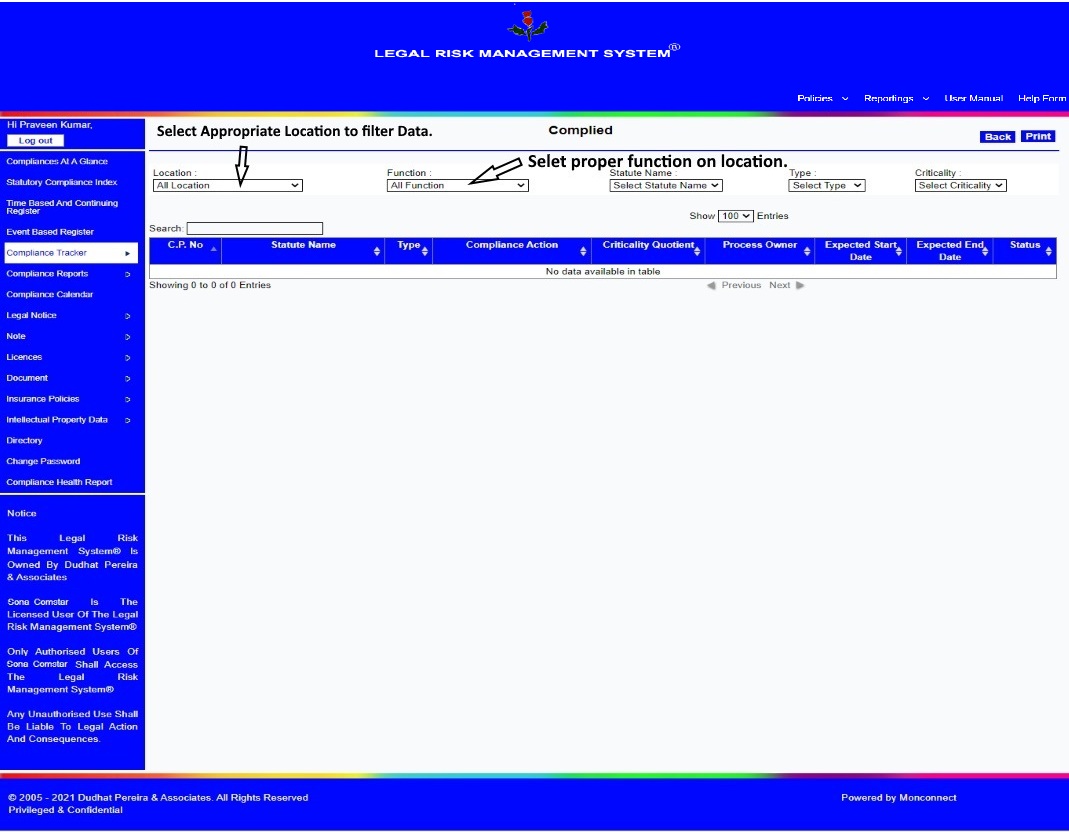Screen dimensions: 1069x832
Task: Sort by Compliance Action column arrows
Action: [x=583, y=252]
